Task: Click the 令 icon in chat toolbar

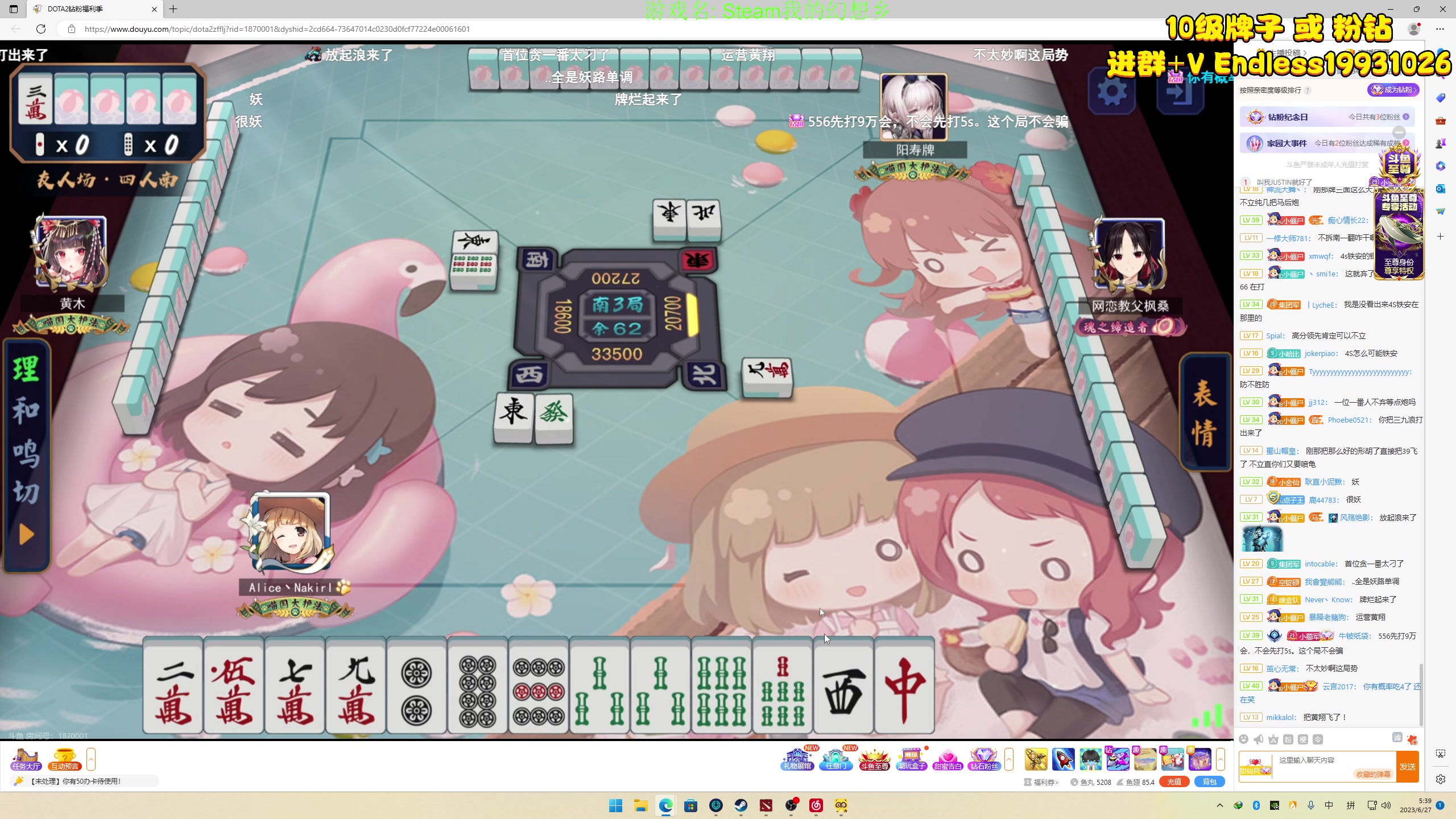Action: click(x=1318, y=739)
